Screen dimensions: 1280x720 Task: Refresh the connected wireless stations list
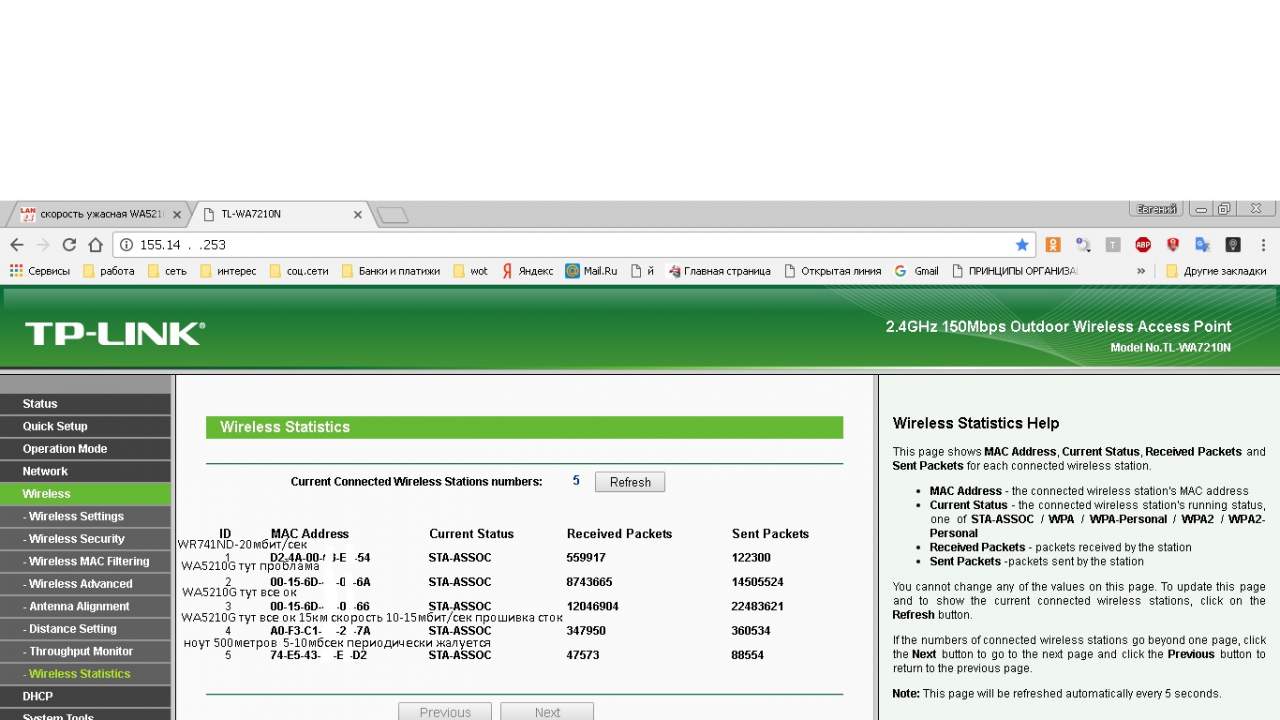pyautogui.click(x=630, y=482)
